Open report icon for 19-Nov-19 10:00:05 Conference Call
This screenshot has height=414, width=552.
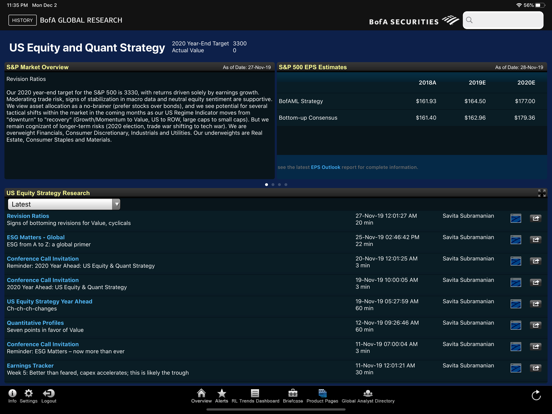click(516, 283)
